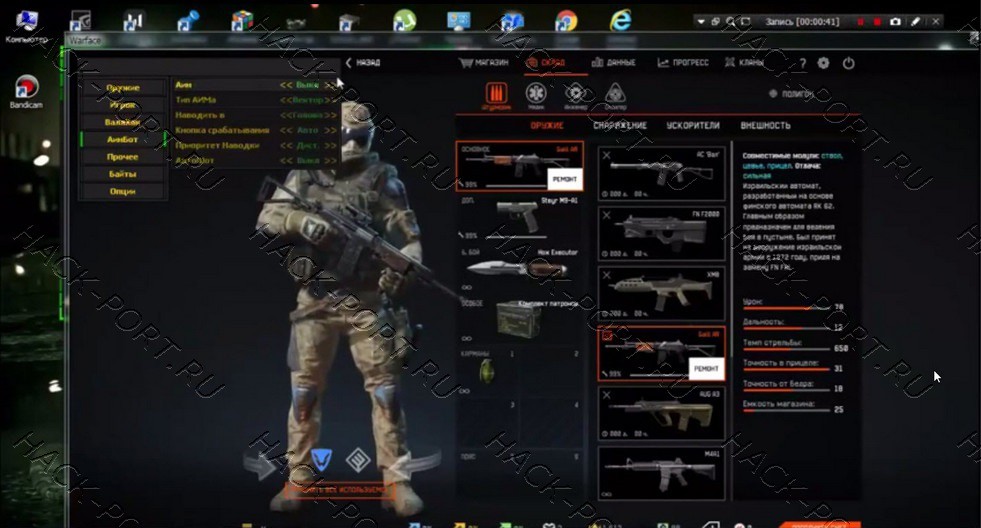
Task: Rotate the character with the left arrow
Action: click(x=260, y=465)
